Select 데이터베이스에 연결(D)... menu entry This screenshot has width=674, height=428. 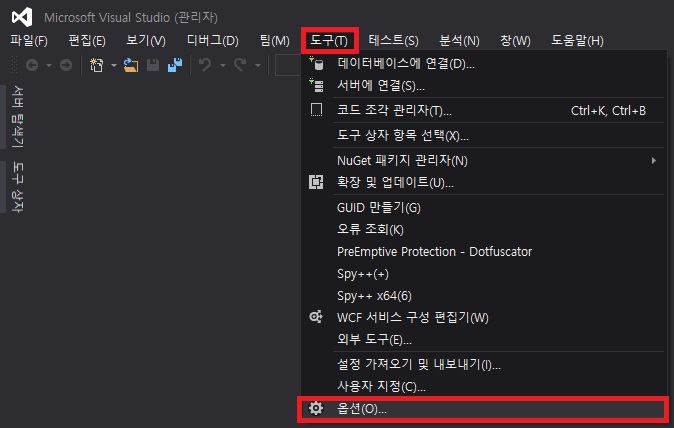click(x=484, y=64)
